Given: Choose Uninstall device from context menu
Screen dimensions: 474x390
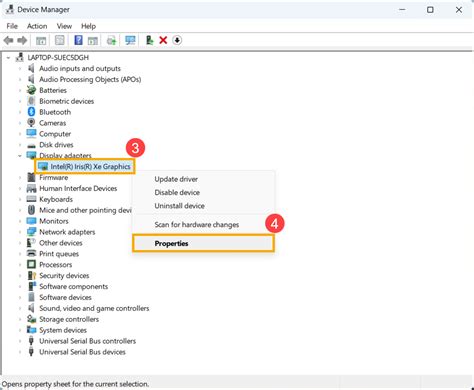Looking at the screenshot, I should click(x=204, y=206).
